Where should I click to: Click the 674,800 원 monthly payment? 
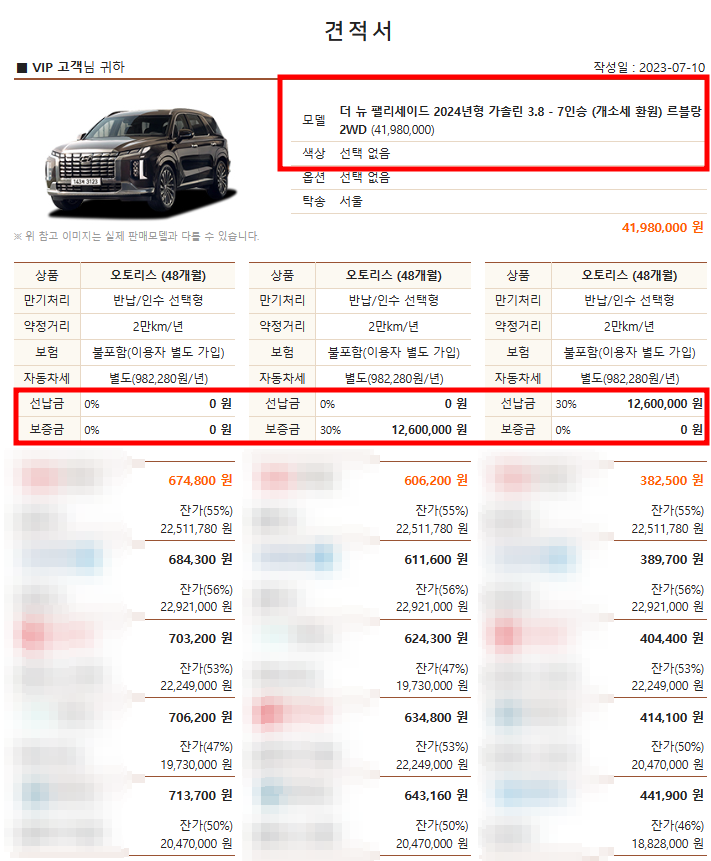[200, 480]
